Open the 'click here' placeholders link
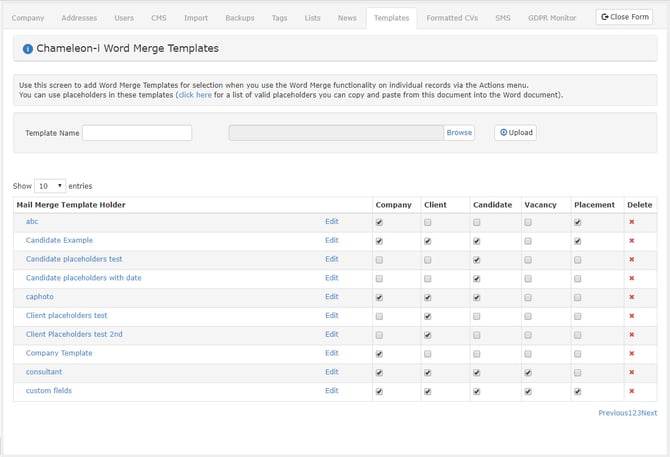The height and width of the screenshot is (457, 670). coord(195,95)
